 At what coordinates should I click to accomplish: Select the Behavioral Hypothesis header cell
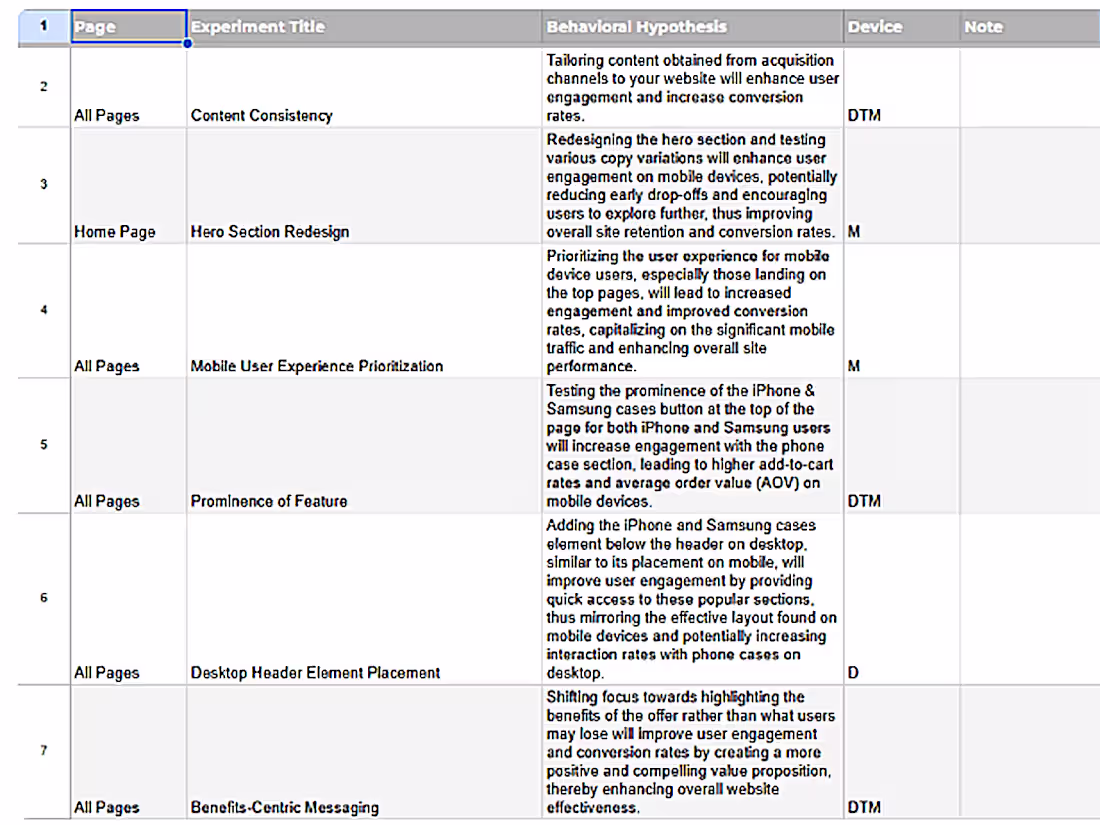[x=692, y=27]
